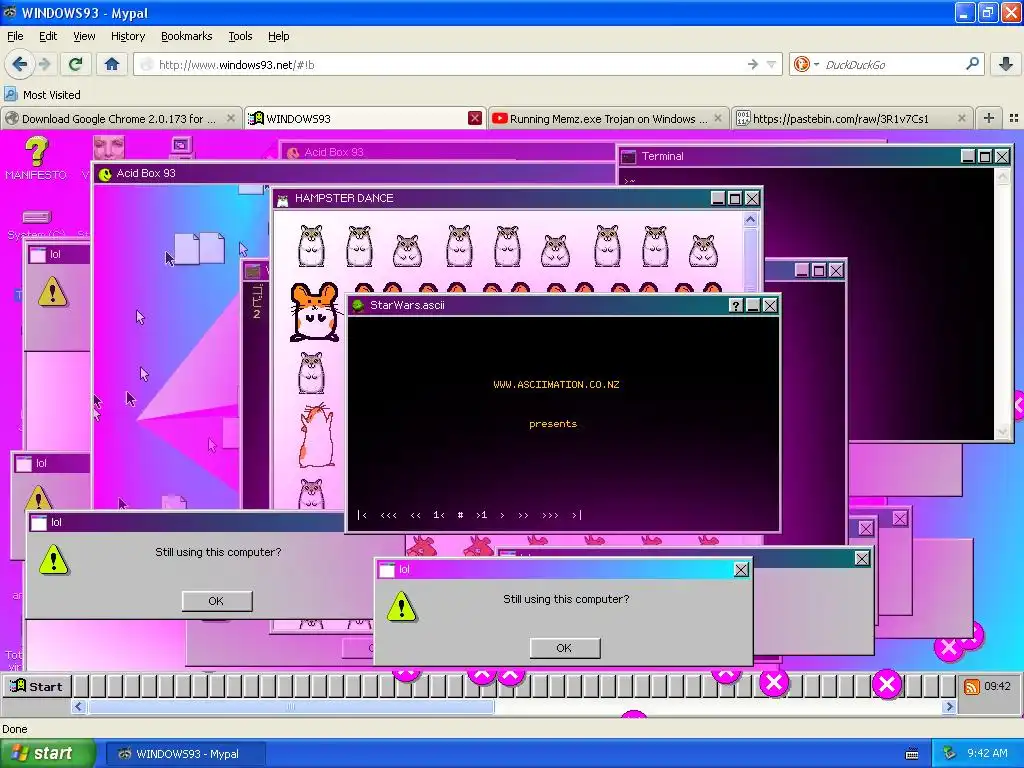Screen dimensions: 1024x768
Task: Click the large orange hamster in HAMPSTER DANCE
Action: click(314, 312)
